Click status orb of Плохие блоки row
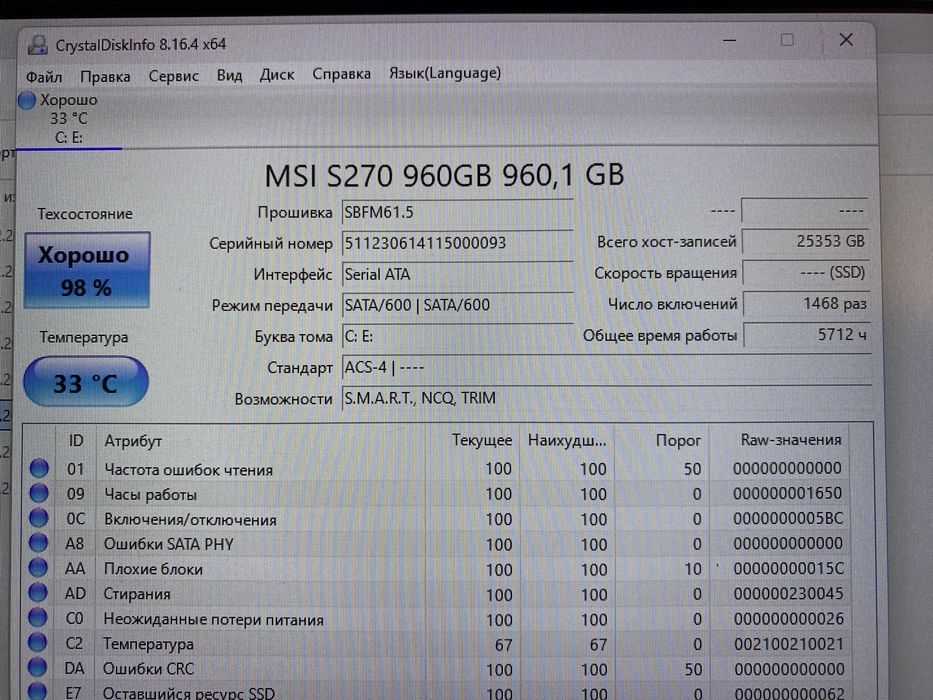Image resolution: width=933 pixels, height=700 pixels. 38,568
